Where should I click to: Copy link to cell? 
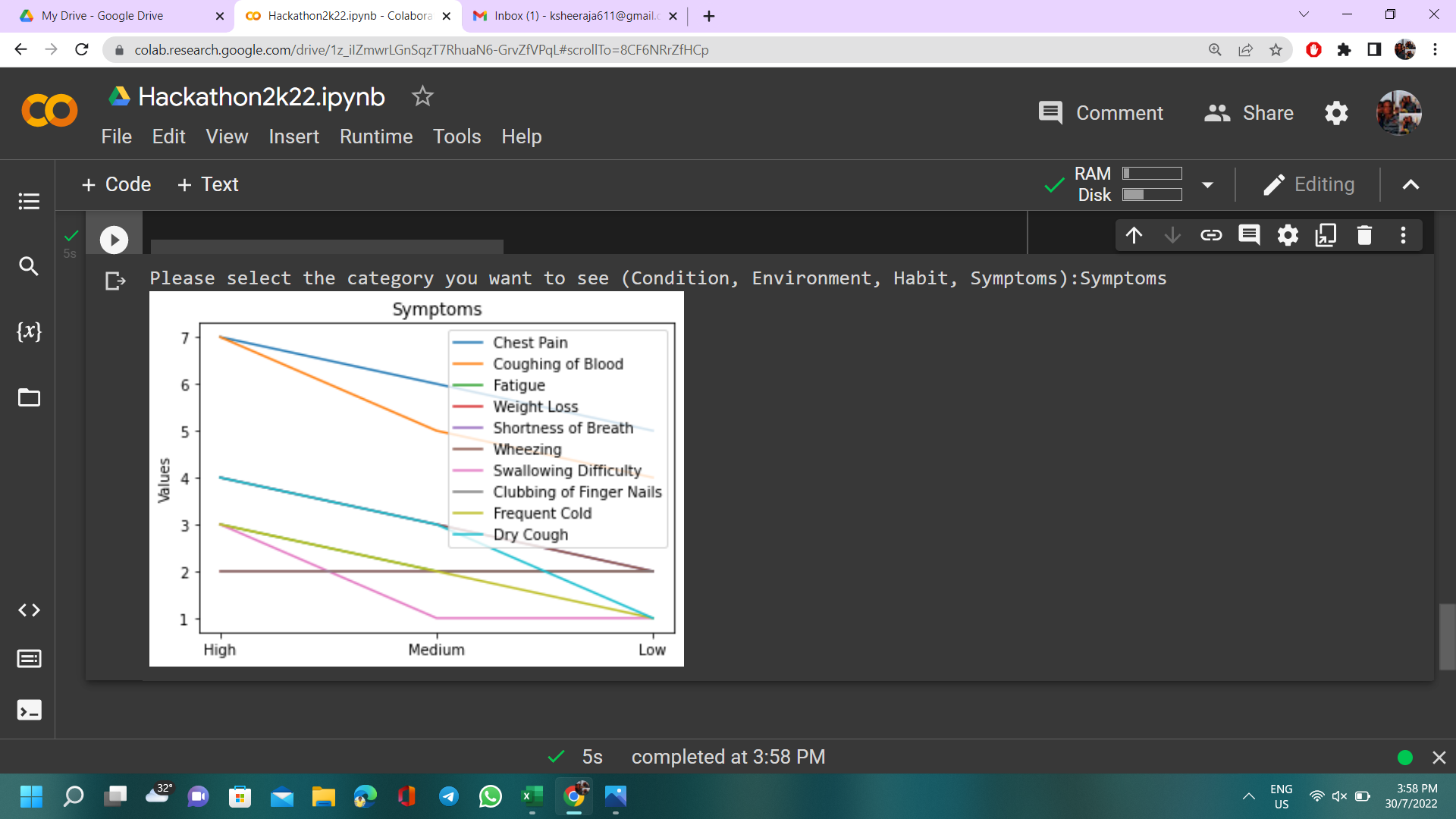[1211, 235]
